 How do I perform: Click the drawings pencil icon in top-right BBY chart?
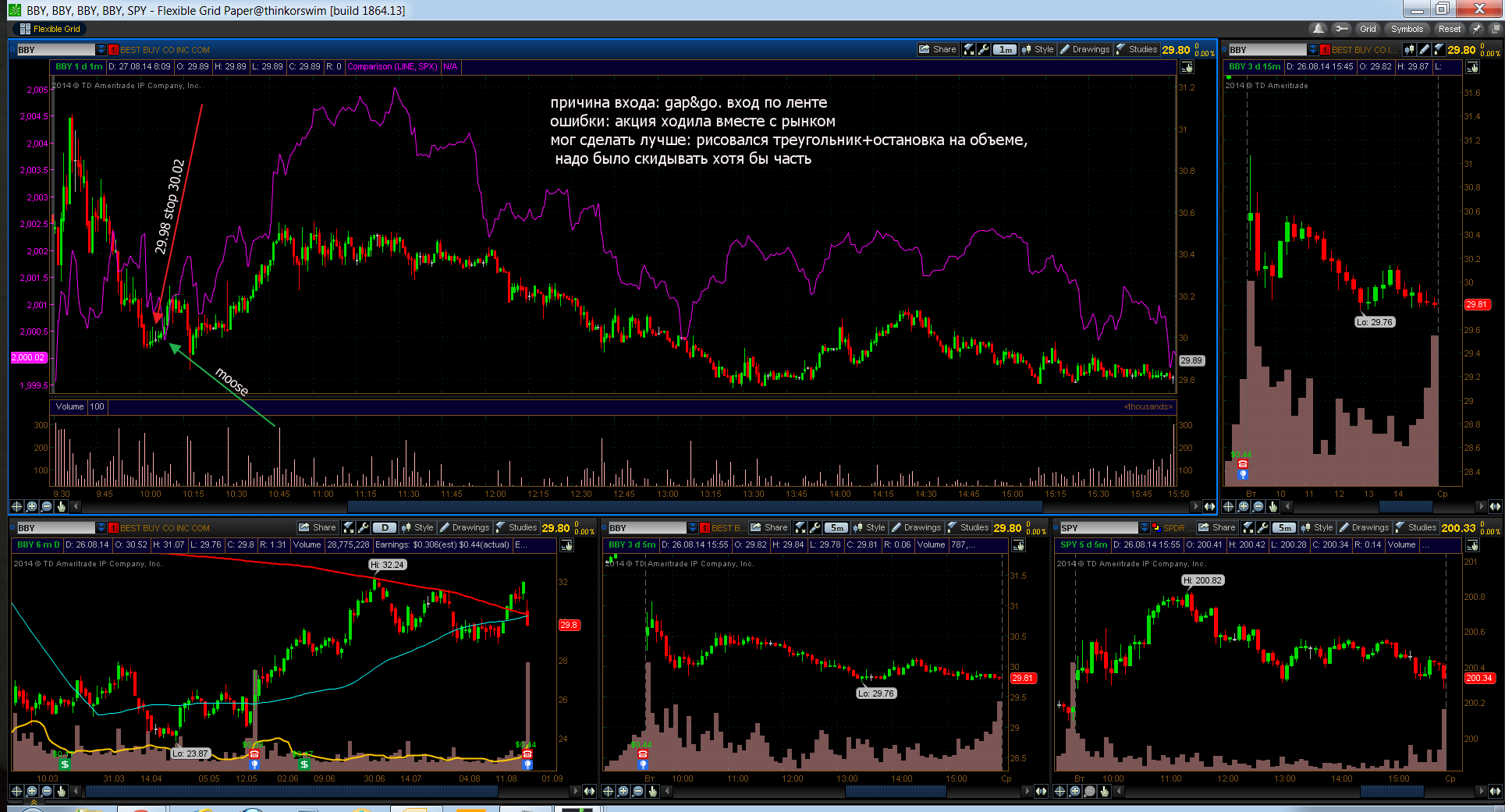1425,49
